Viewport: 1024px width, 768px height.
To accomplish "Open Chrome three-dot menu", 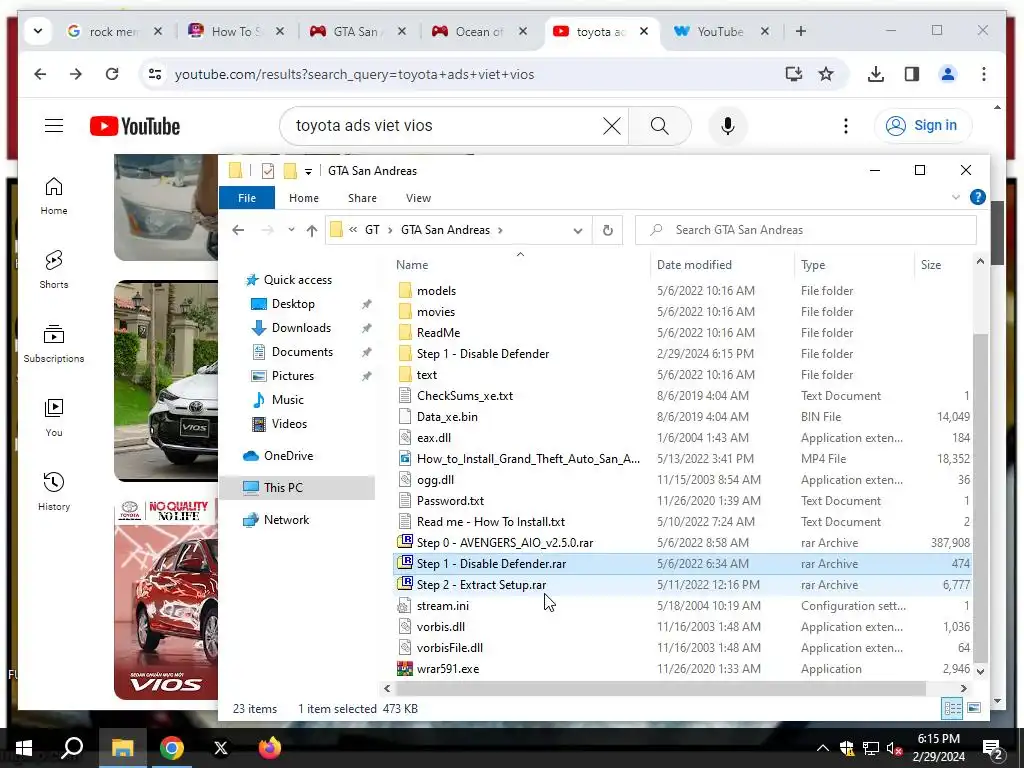I will (984, 74).
